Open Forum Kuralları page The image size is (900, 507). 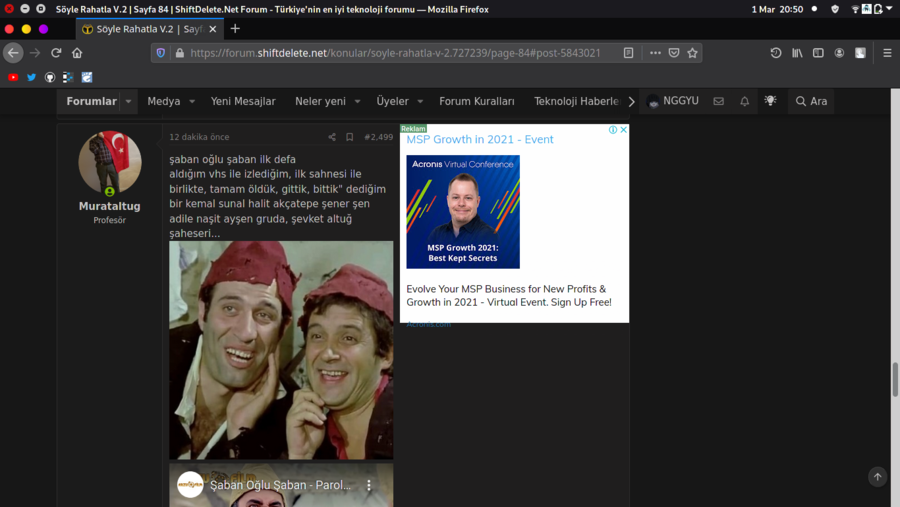477,101
